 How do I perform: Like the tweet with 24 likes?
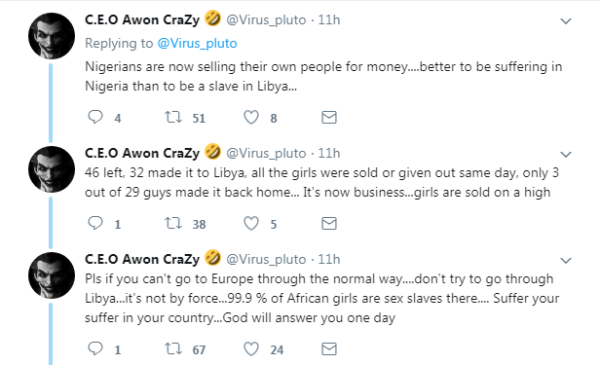(251, 349)
